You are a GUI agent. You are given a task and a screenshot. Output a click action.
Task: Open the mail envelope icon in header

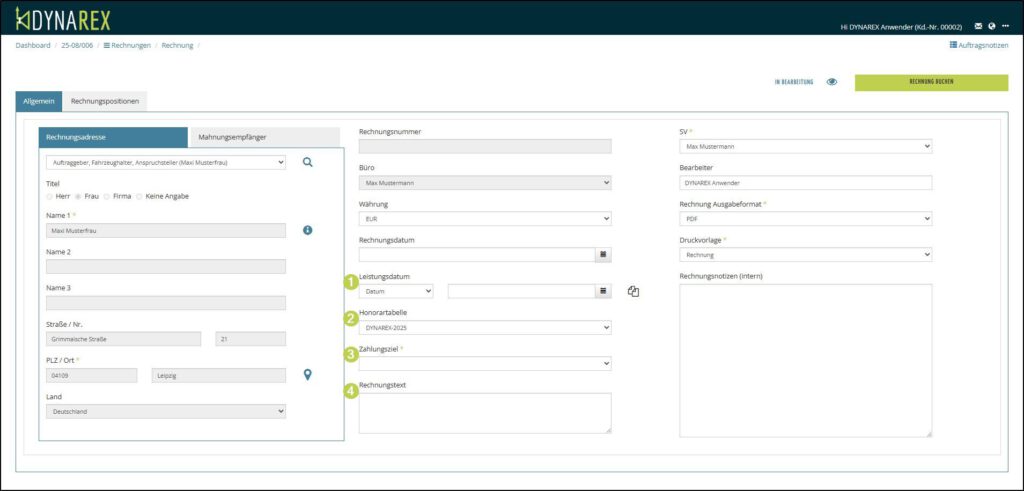click(978, 26)
